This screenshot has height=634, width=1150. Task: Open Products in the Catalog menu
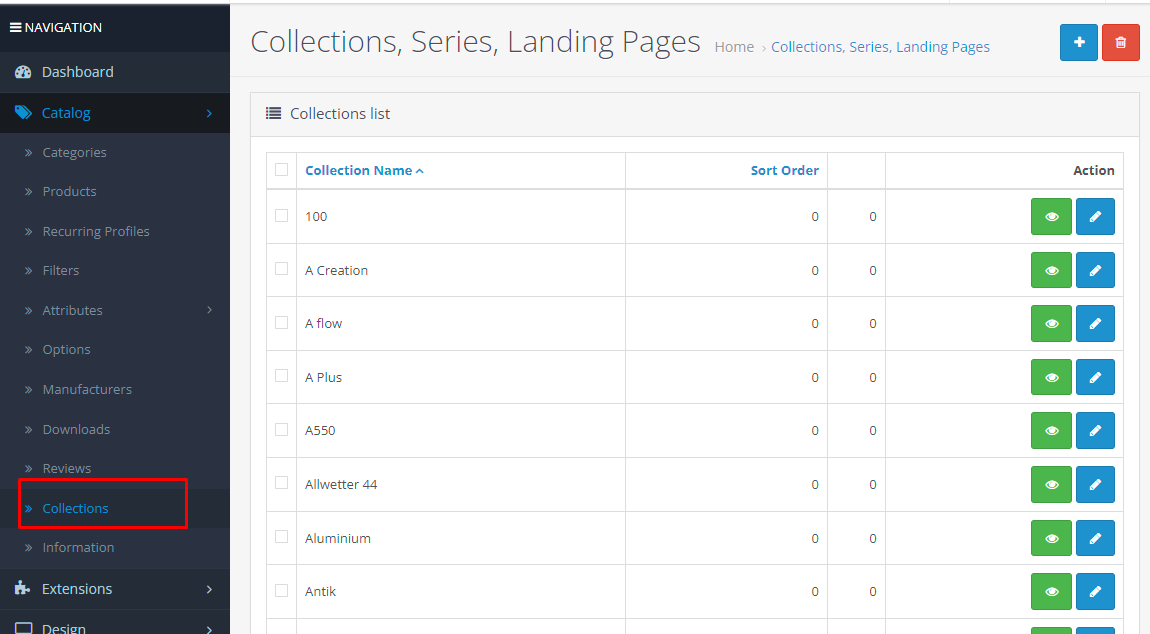point(69,192)
